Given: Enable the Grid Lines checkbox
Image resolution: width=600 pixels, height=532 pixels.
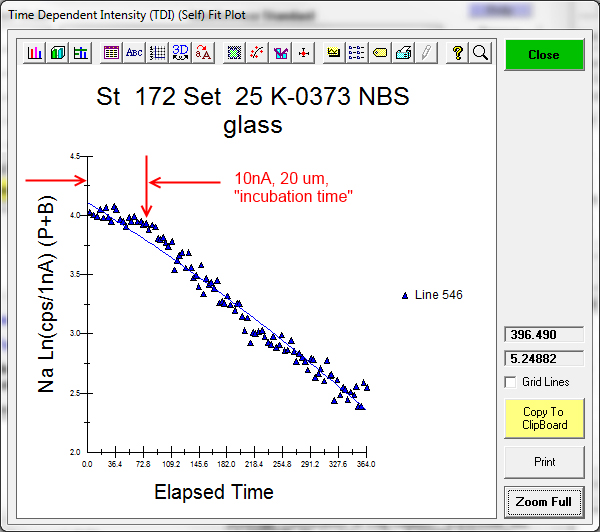Looking at the screenshot, I should 511,382.
